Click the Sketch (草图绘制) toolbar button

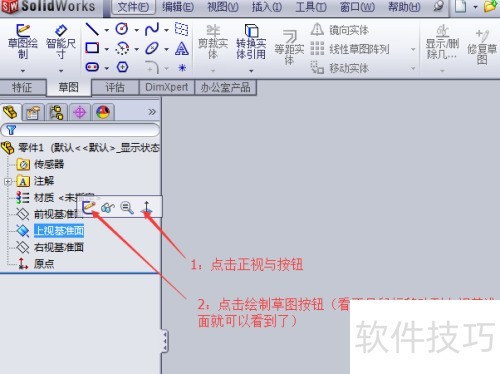click(x=23, y=42)
